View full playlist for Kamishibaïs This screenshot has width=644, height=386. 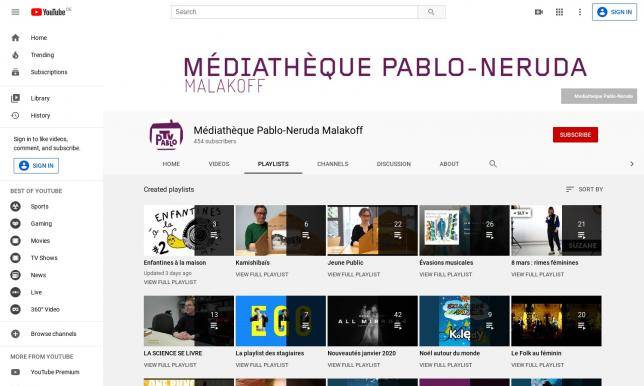[x=262, y=274]
